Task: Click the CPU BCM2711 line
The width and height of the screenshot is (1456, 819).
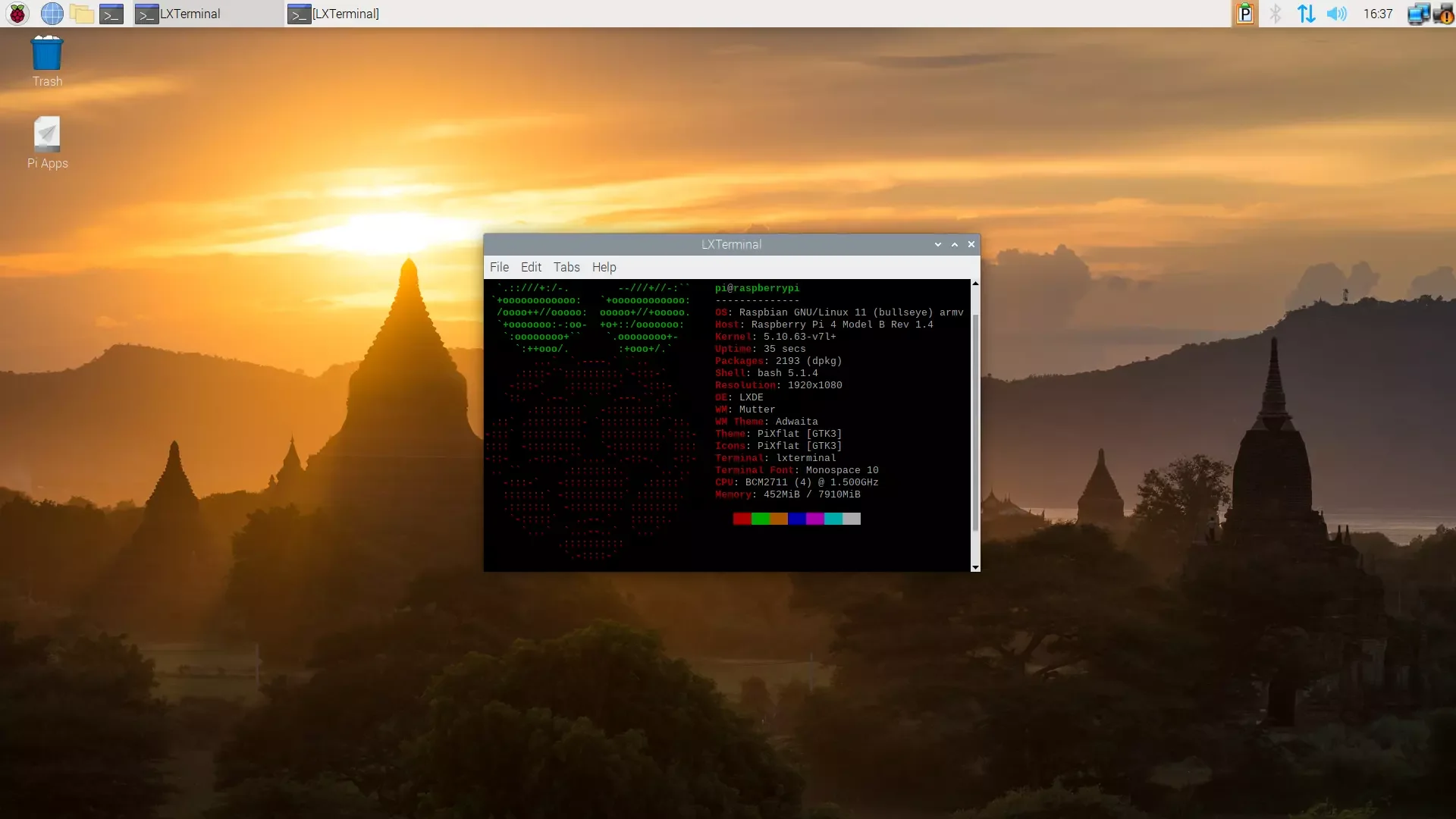Action: click(x=796, y=482)
